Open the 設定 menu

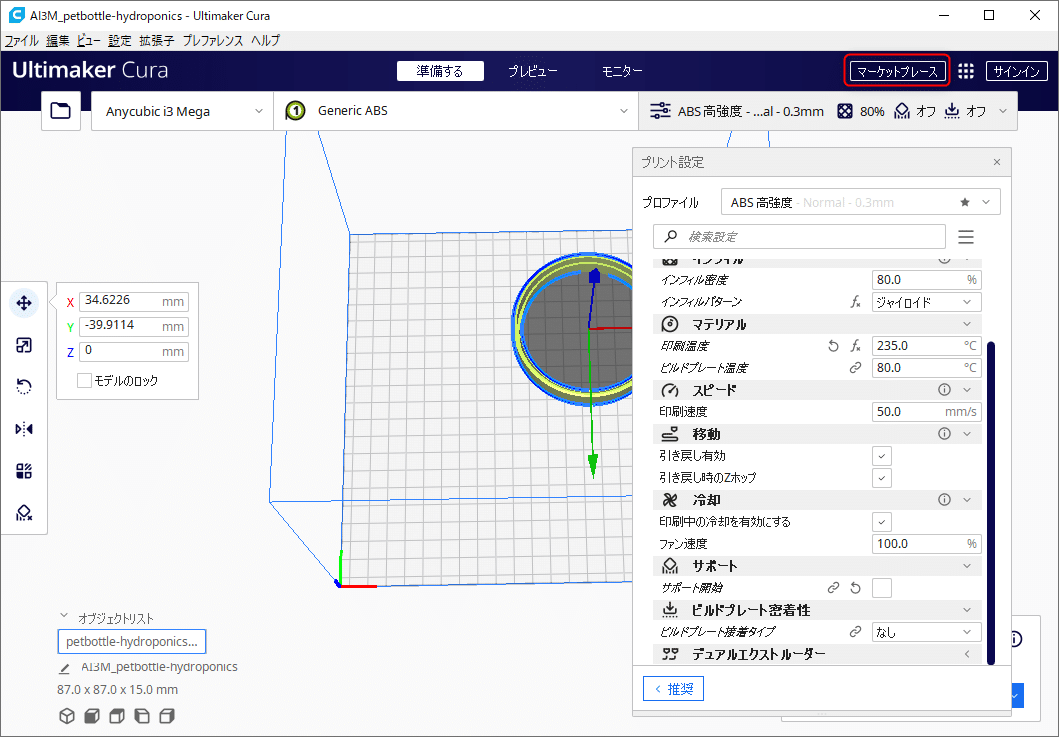click(120, 41)
